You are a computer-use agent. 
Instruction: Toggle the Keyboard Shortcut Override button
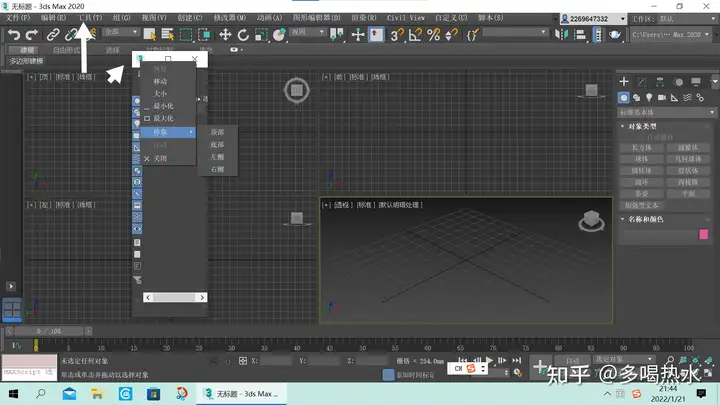click(376, 34)
